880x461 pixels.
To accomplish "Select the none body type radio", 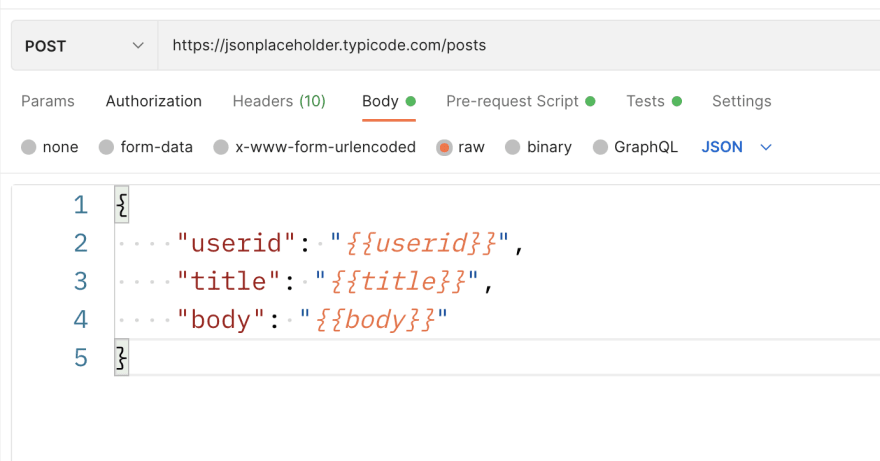I will pyautogui.click(x=29, y=147).
